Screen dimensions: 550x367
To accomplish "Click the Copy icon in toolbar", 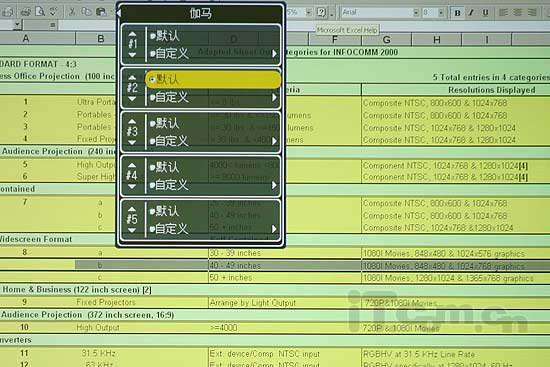I will [x=86, y=12].
